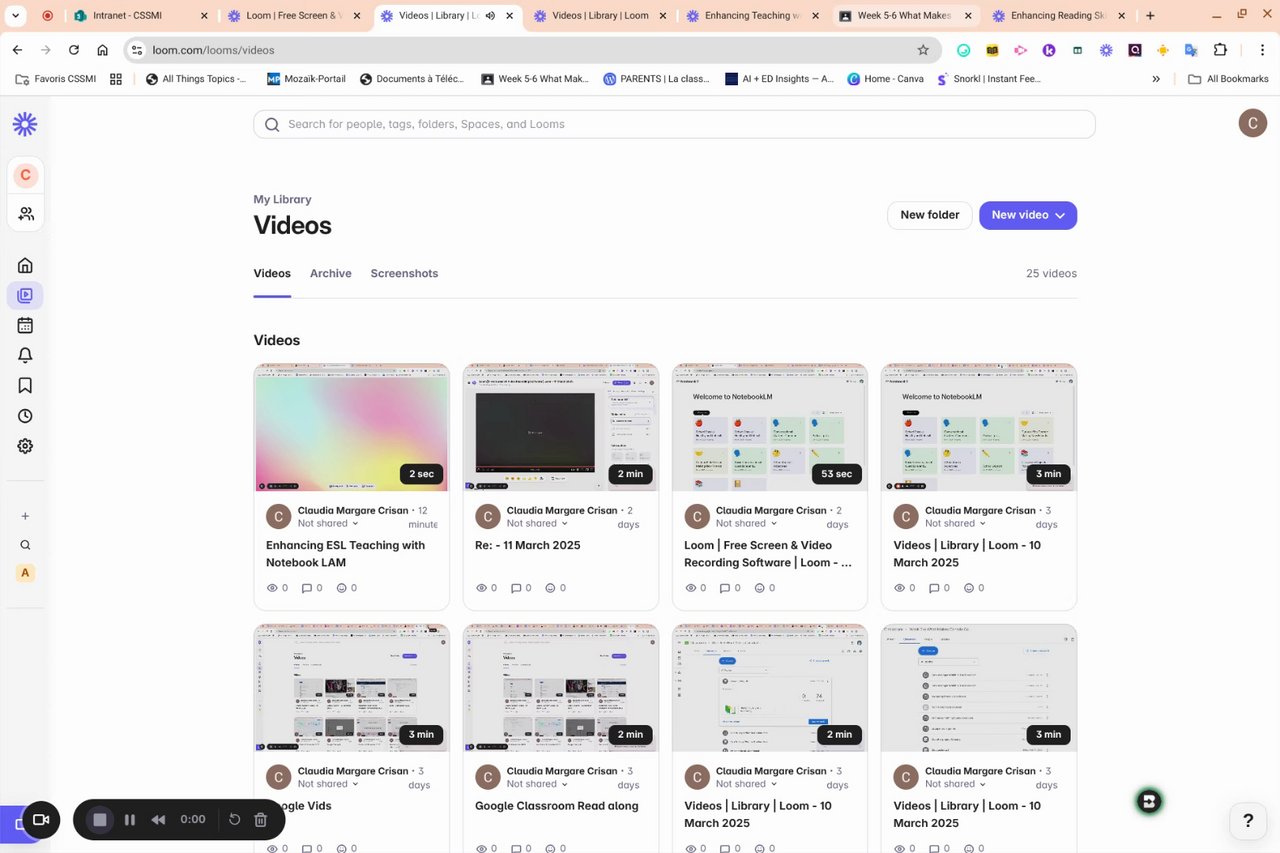The width and height of the screenshot is (1280, 853).
Task: Switch to the Intranet - CSSMI browser tab
Action: point(140,16)
